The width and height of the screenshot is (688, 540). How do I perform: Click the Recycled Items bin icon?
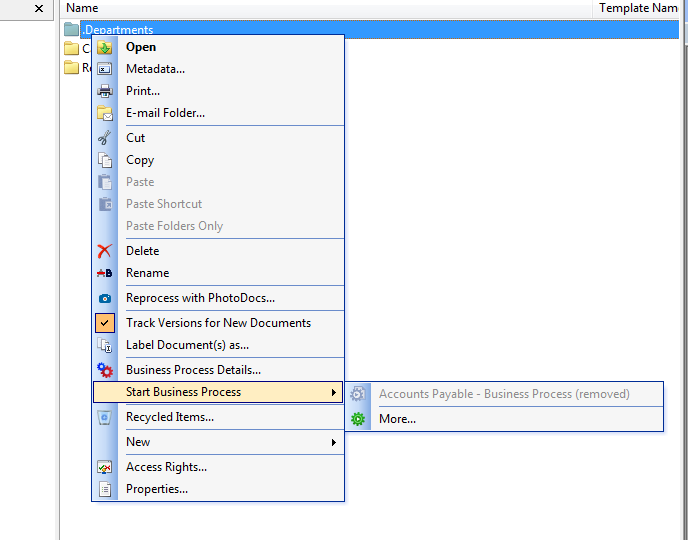[x=104, y=417]
